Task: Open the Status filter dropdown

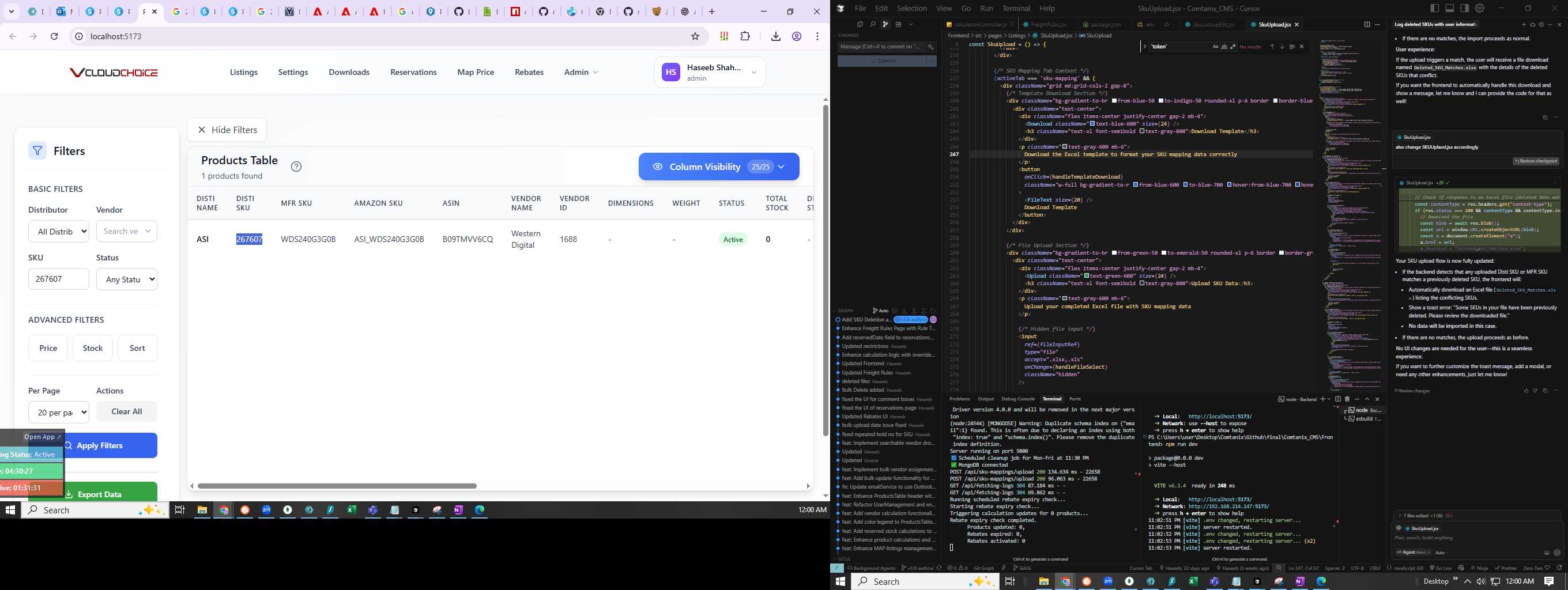Action: pos(127,279)
